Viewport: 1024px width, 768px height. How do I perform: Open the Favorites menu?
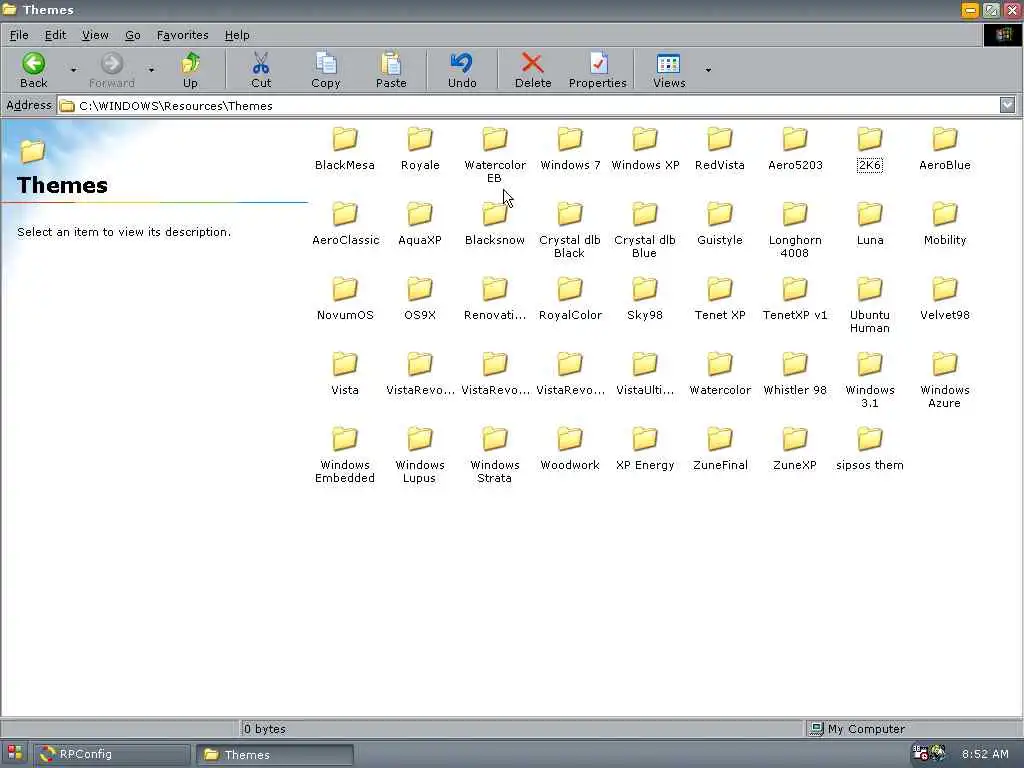182,35
